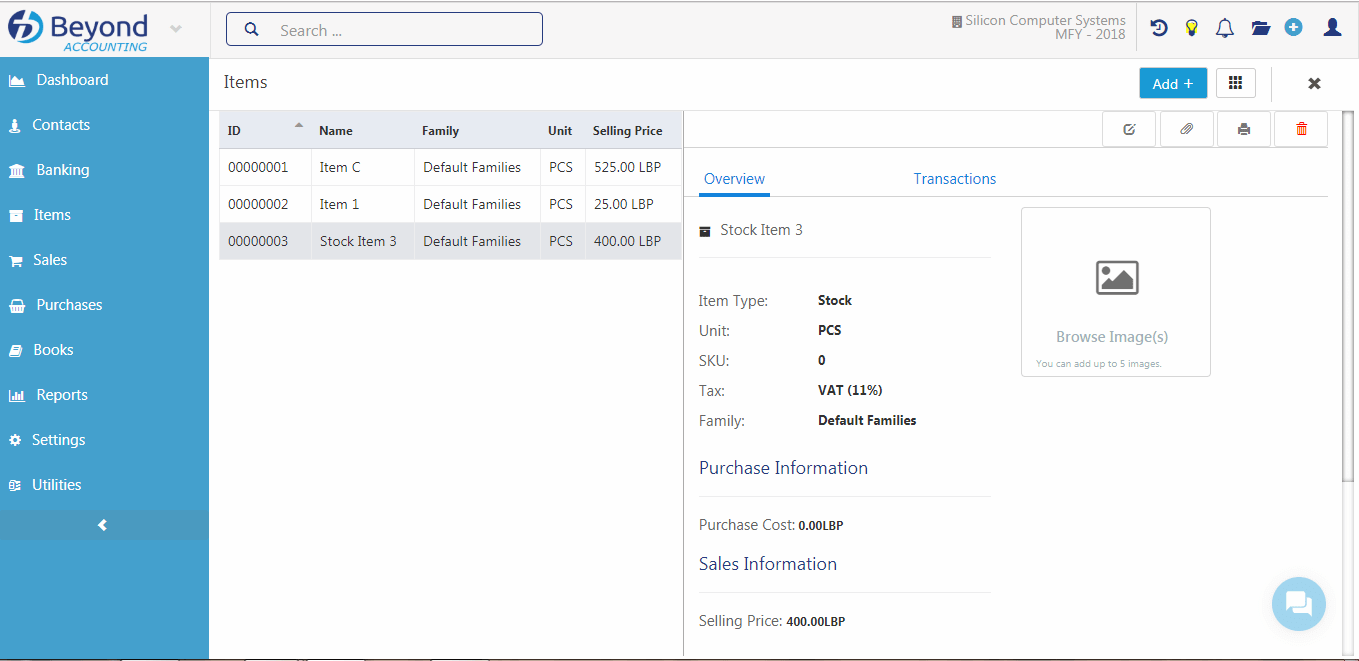
Task: Click the history clock icon in header
Action: (x=1159, y=28)
